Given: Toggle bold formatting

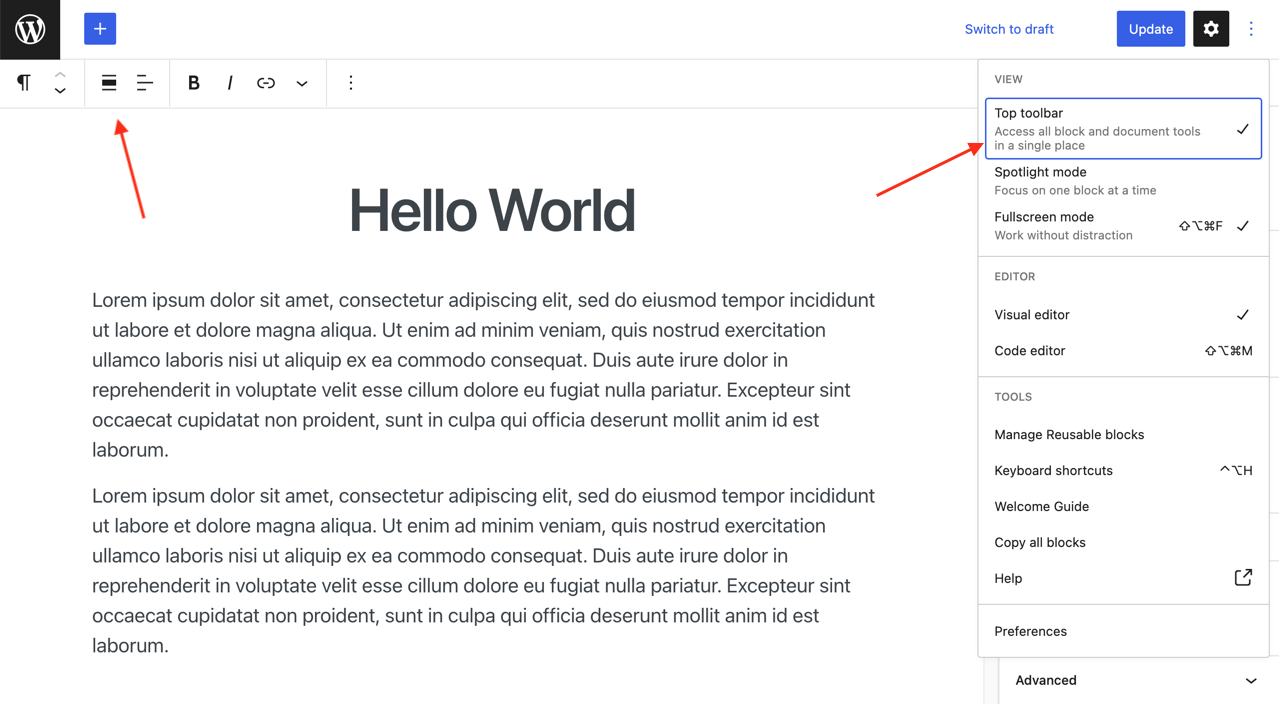Looking at the screenshot, I should coord(194,83).
